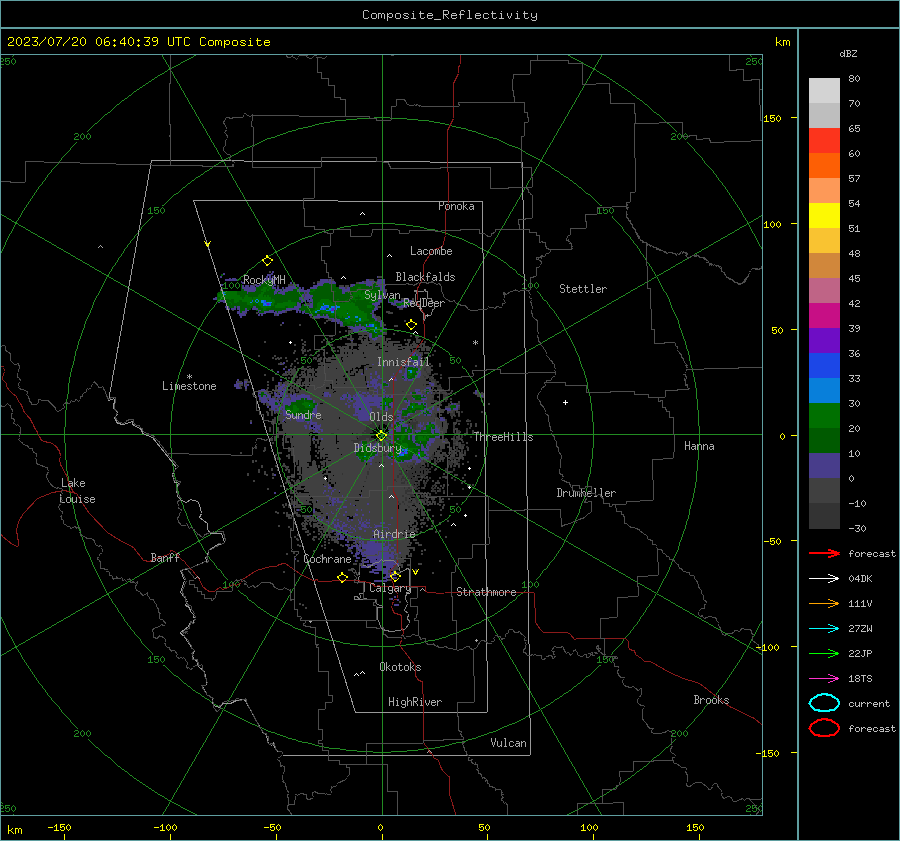900x841 pixels.
Task: Select the purple swatch in dBZ legend
Action: tap(824, 340)
